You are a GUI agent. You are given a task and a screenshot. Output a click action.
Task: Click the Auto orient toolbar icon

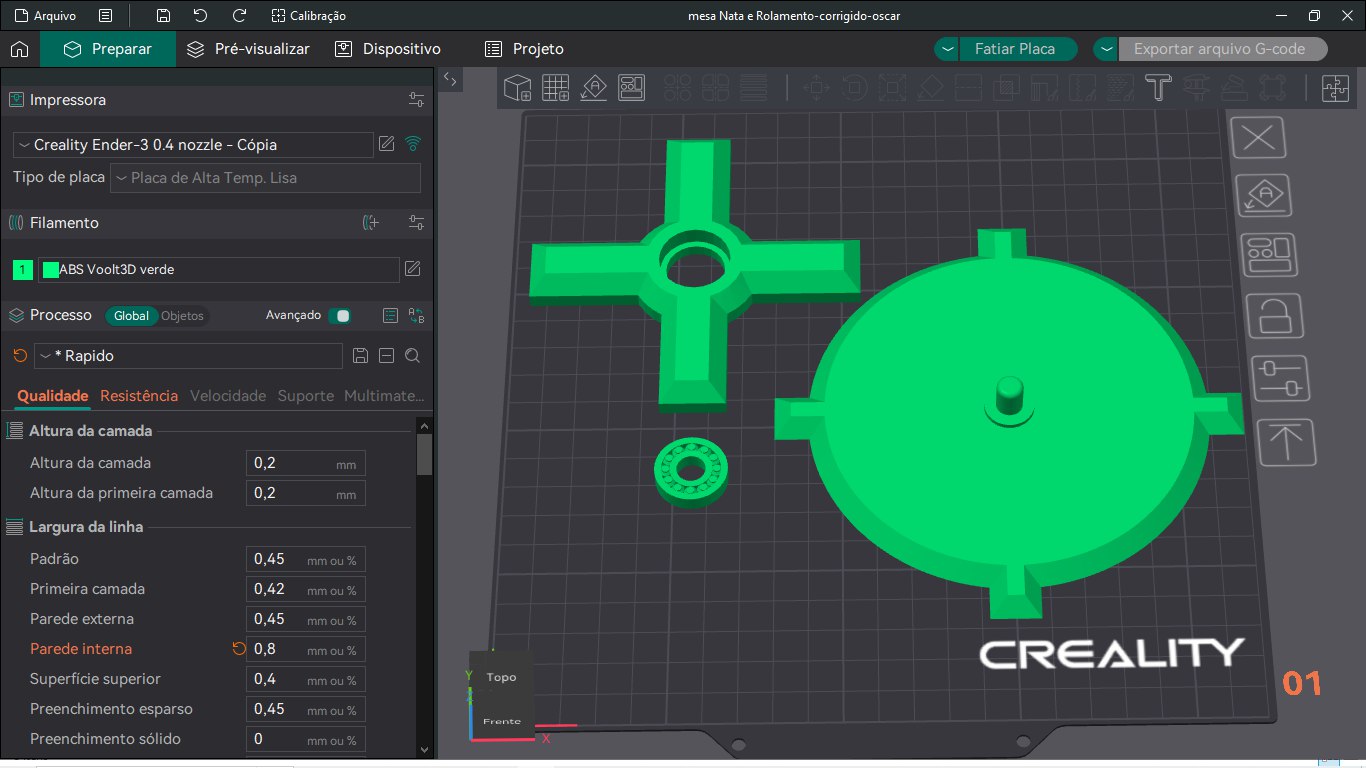pyautogui.click(x=594, y=88)
